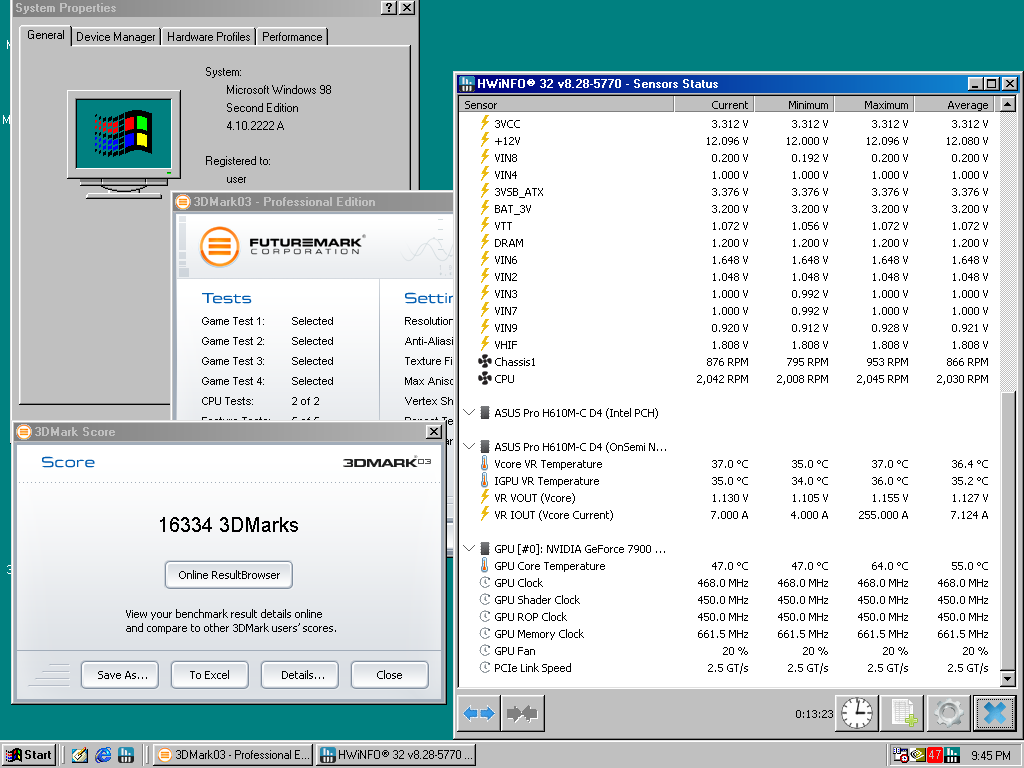1024x768 pixels.
Task: Click NVIDIA tray icon
Action: pyautogui.click(x=918, y=755)
